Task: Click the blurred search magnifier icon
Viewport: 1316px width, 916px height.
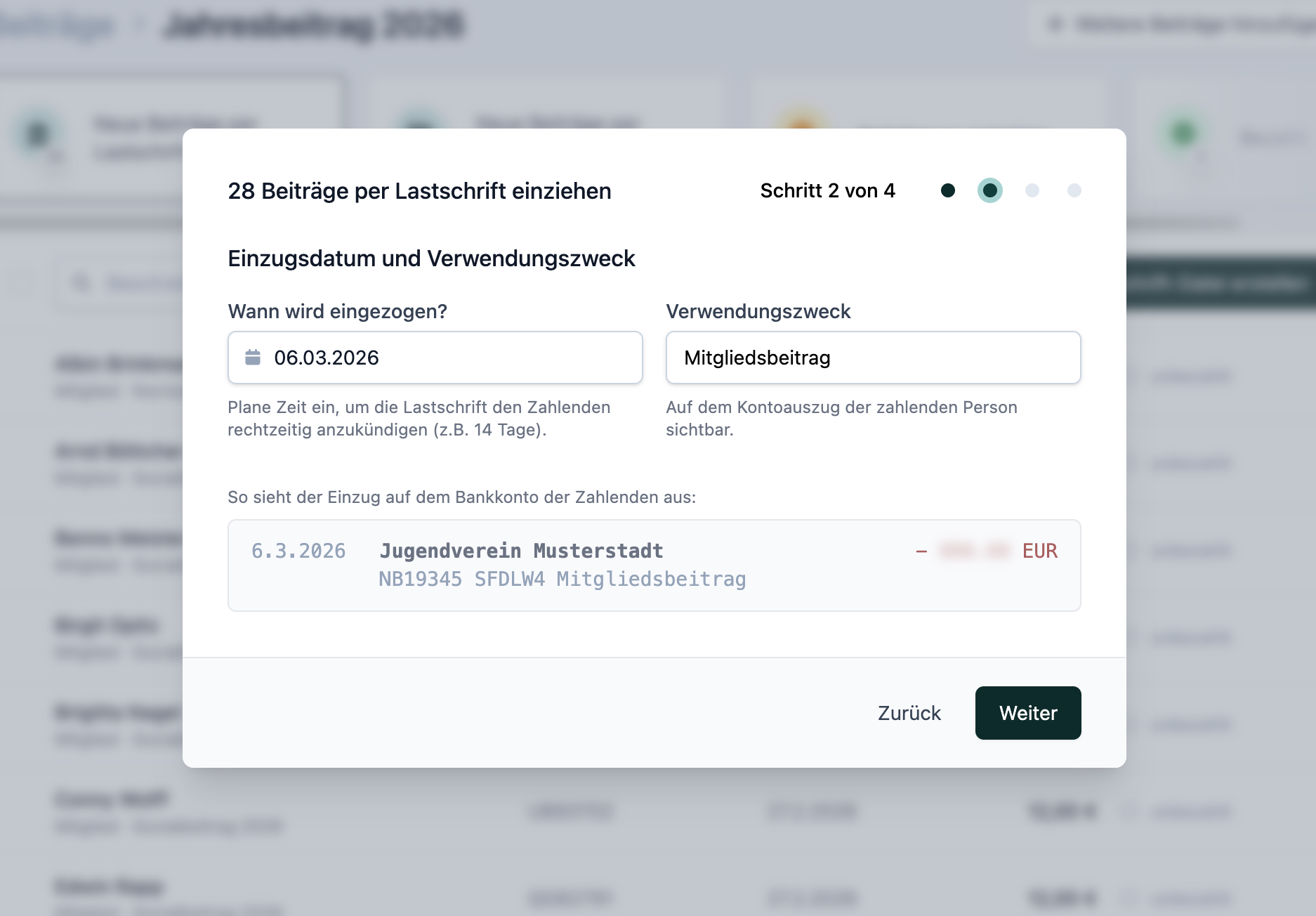Action: 81,283
